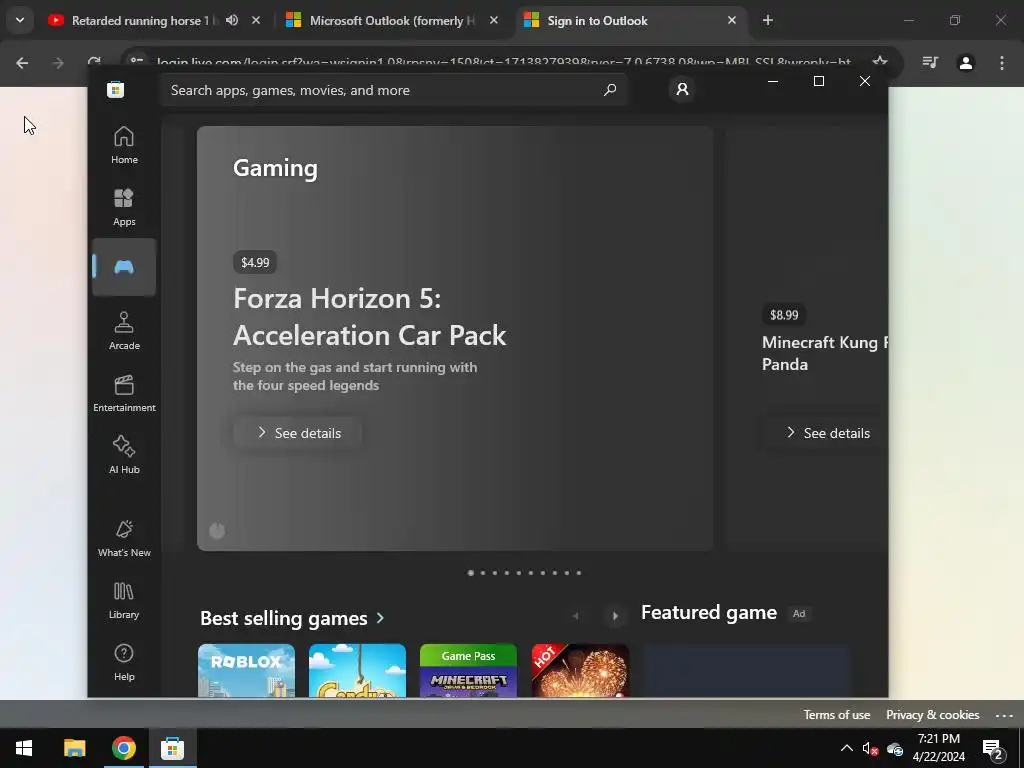This screenshot has width=1024, height=768.
Task: Open the Best selling games heading
Action: pos(284,618)
